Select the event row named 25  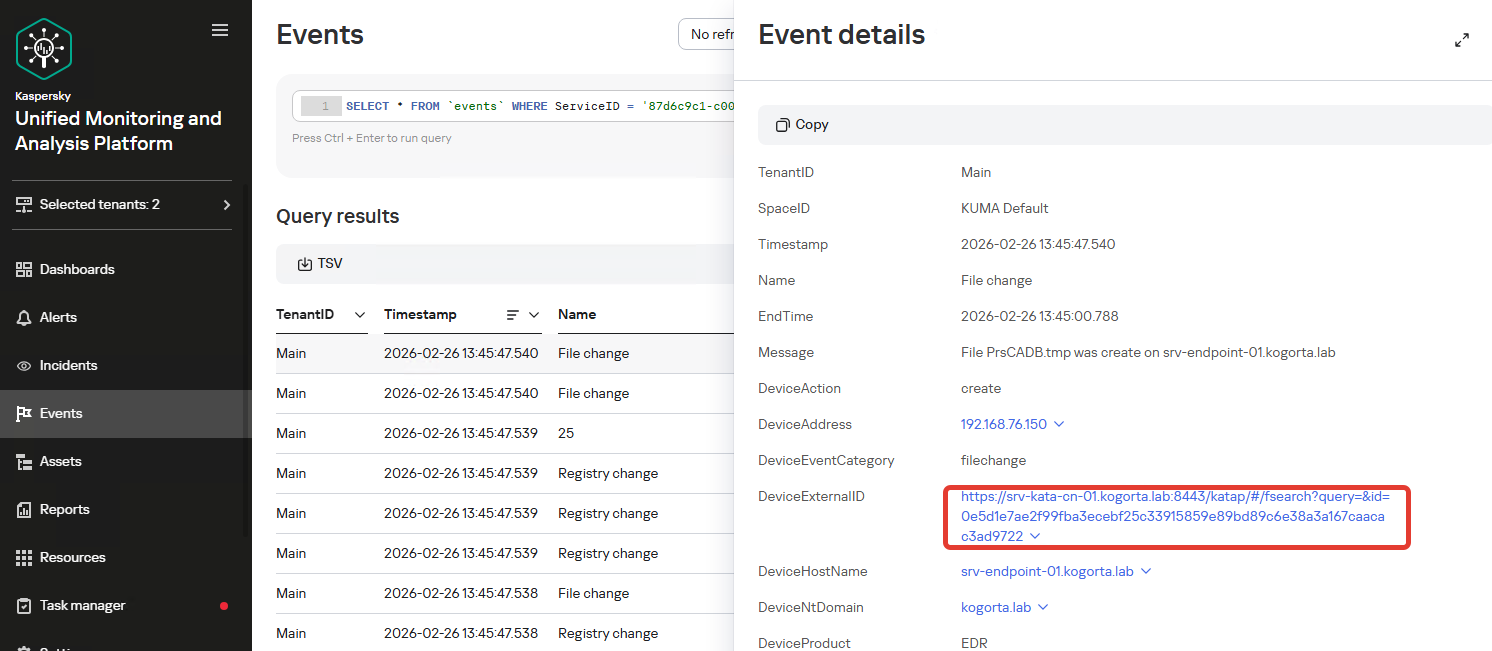(505, 433)
